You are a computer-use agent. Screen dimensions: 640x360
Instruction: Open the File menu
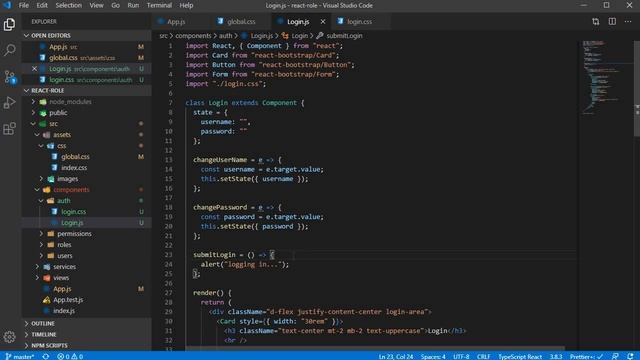[24, 5]
